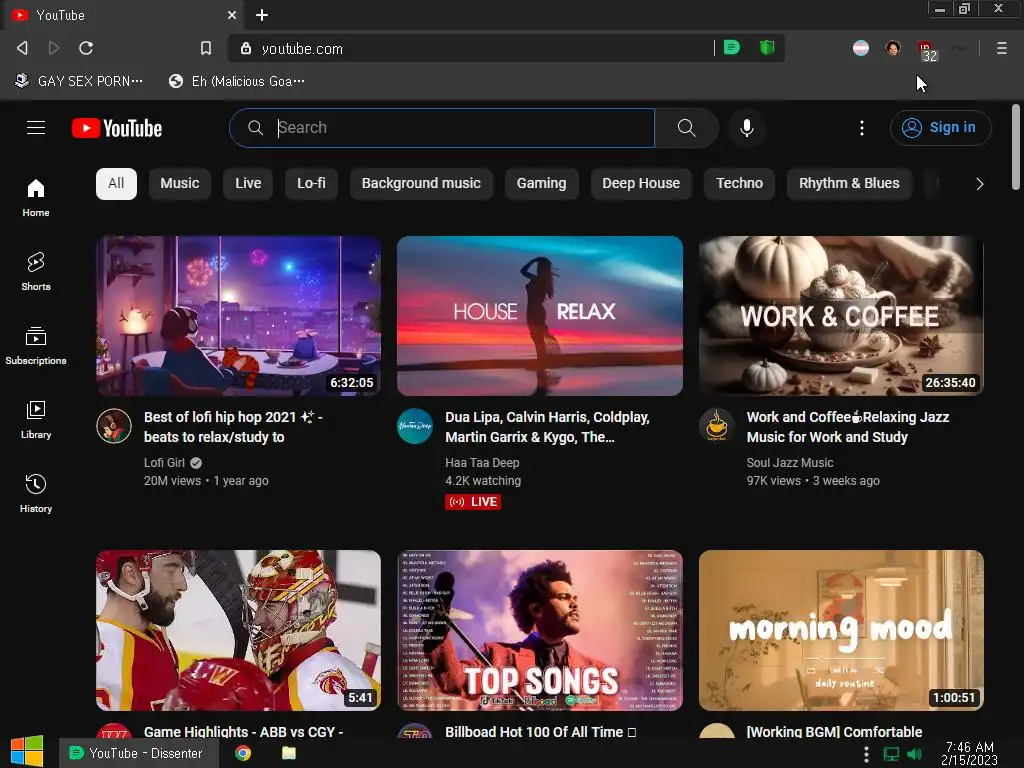
Task: Open Shorts from the sidebar
Action: tap(36, 272)
